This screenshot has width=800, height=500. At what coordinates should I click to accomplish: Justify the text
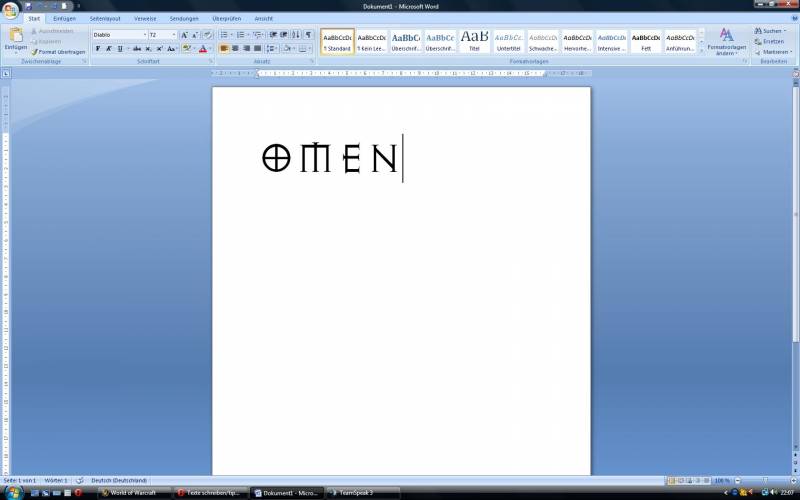click(257, 48)
